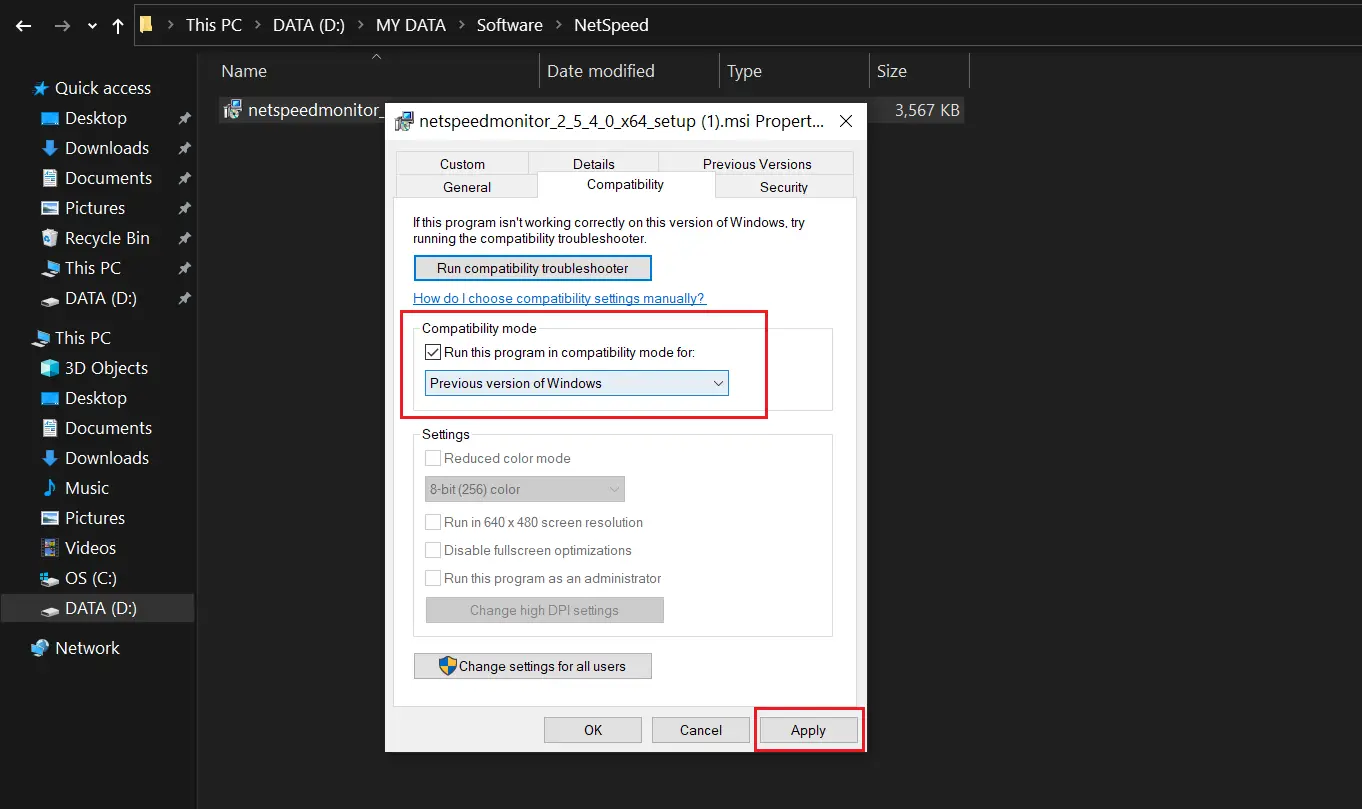Click 'DATA (D:)' in the address breadcrumb
1362x809 pixels.
coord(309,25)
